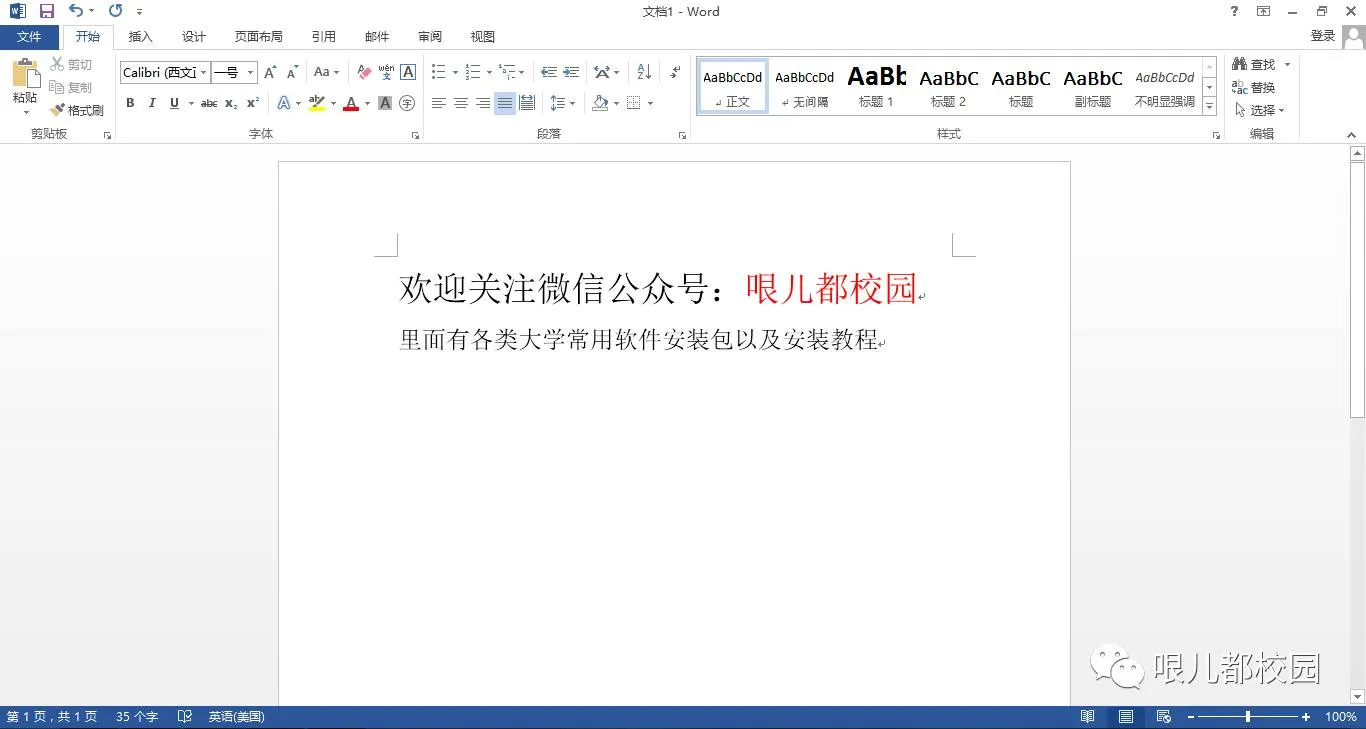Image resolution: width=1366 pixels, height=729 pixels.
Task: Switch to the 引用 (References) tab
Action: (324, 37)
